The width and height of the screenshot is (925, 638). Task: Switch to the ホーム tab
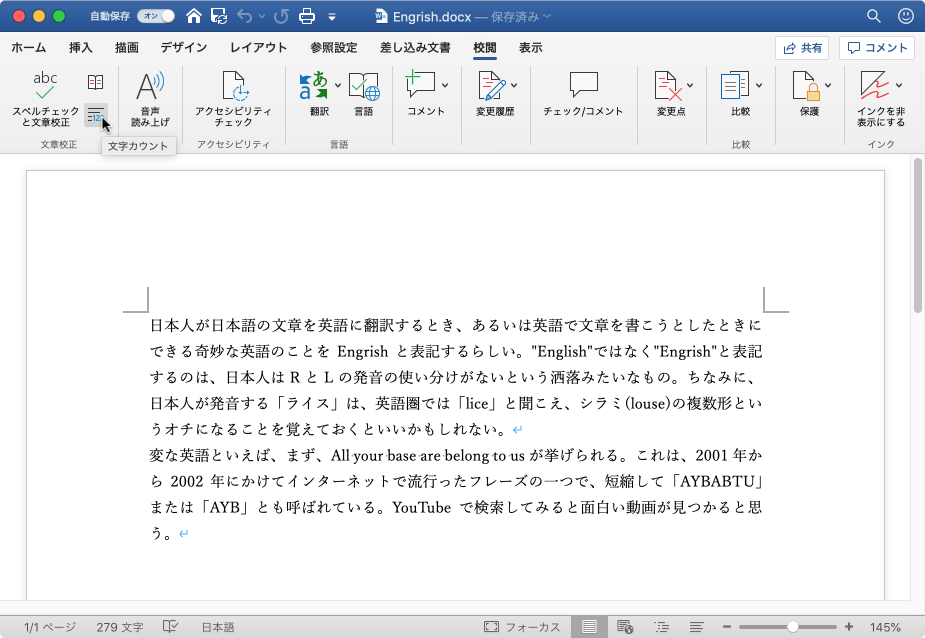point(29,48)
